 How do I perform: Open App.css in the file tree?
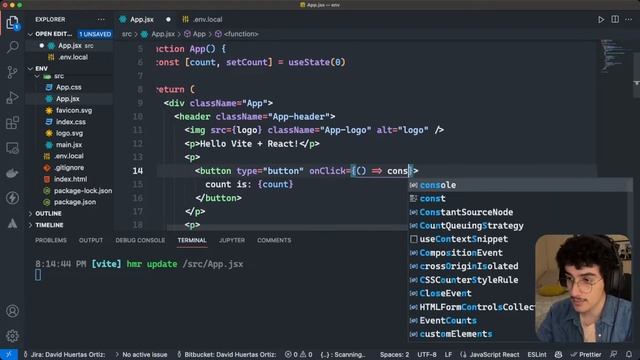[69, 87]
